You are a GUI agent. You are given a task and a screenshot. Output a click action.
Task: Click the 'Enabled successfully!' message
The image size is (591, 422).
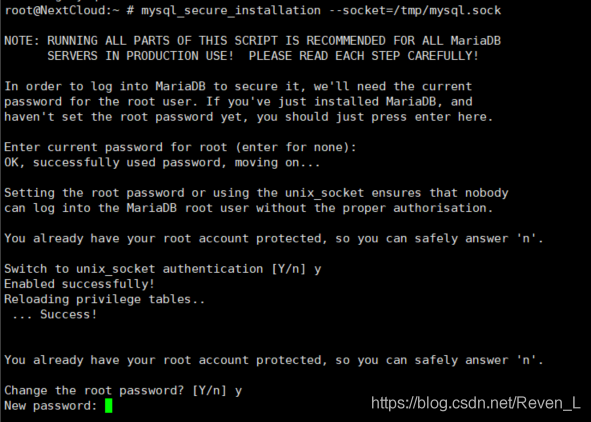[80, 284]
